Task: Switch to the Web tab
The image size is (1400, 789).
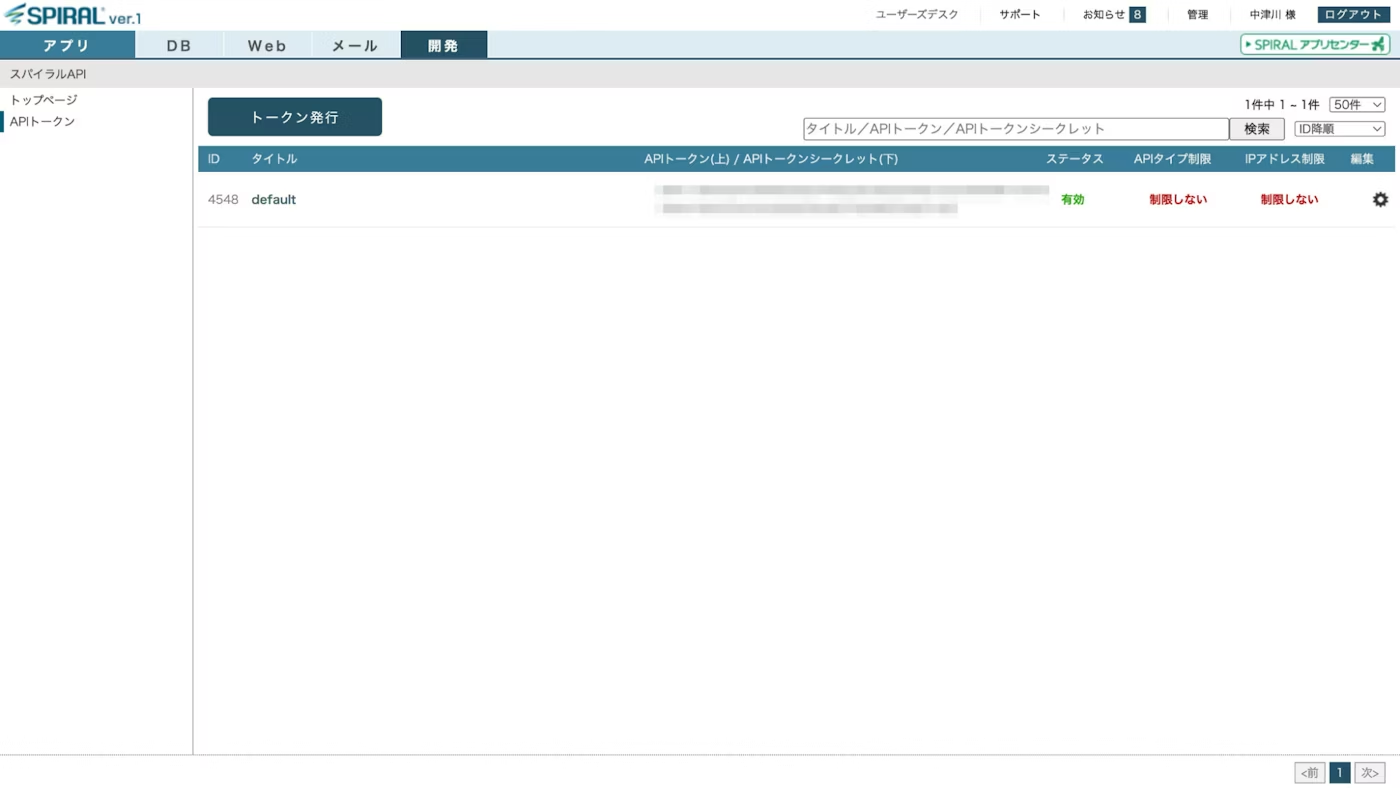Action: click(266, 44)
